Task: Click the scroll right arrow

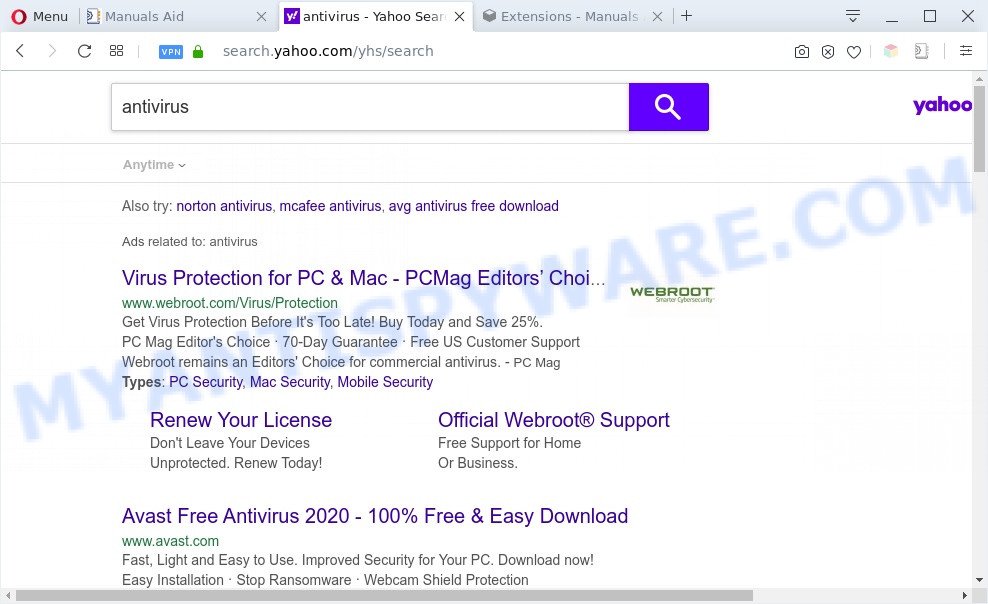Action: tap(965, 595)
